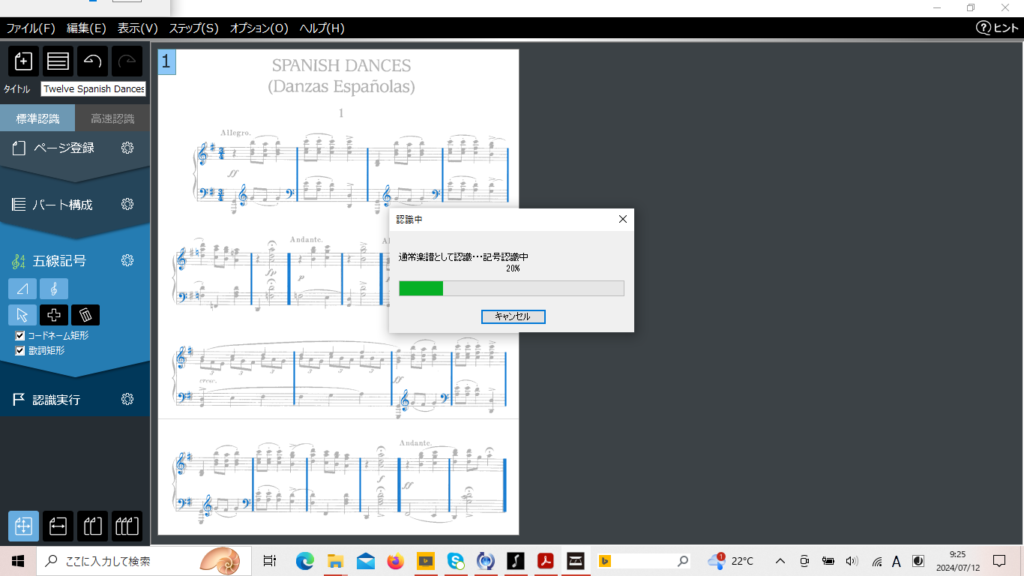Click the ヒント help link

tap(997, 28)
